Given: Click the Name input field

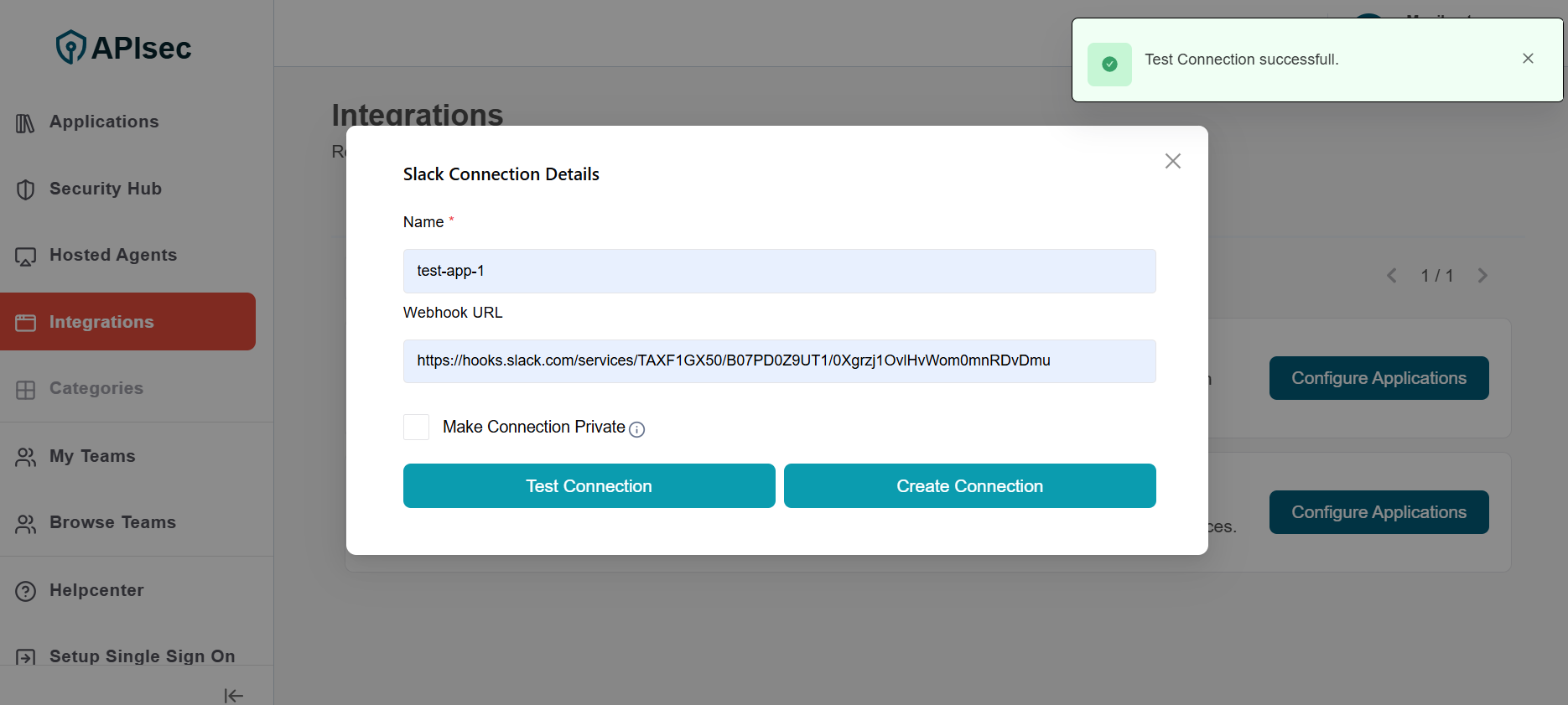Looking at the screenshot, I should point(779,271).
